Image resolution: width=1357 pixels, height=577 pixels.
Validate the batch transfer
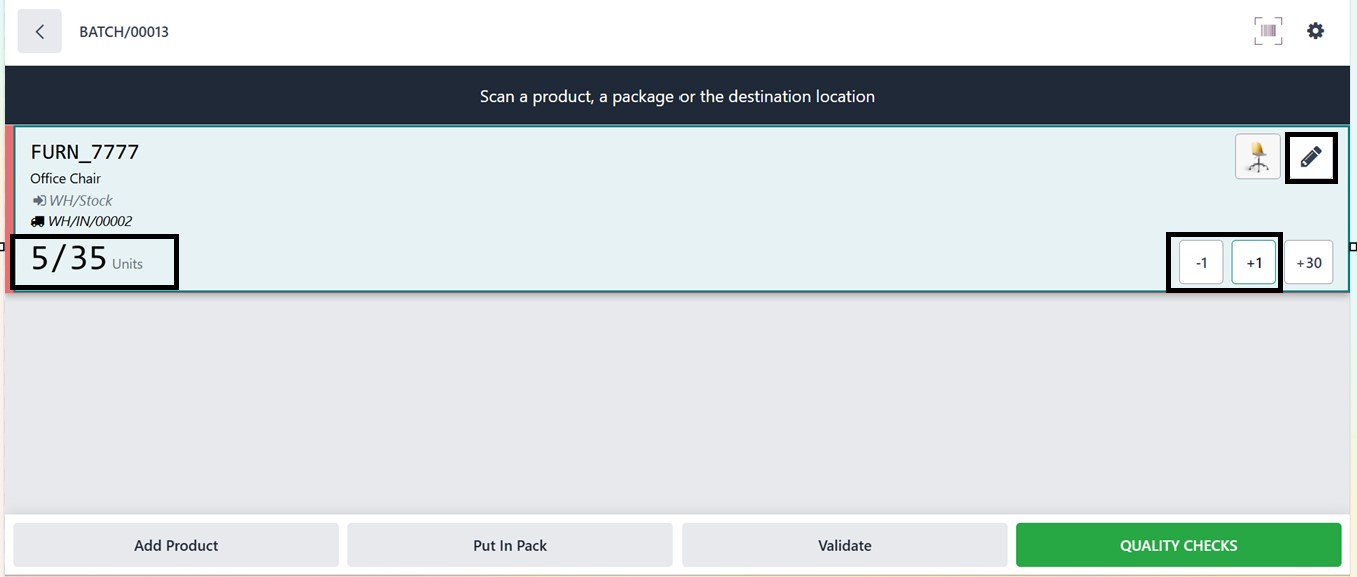(844, 545)
